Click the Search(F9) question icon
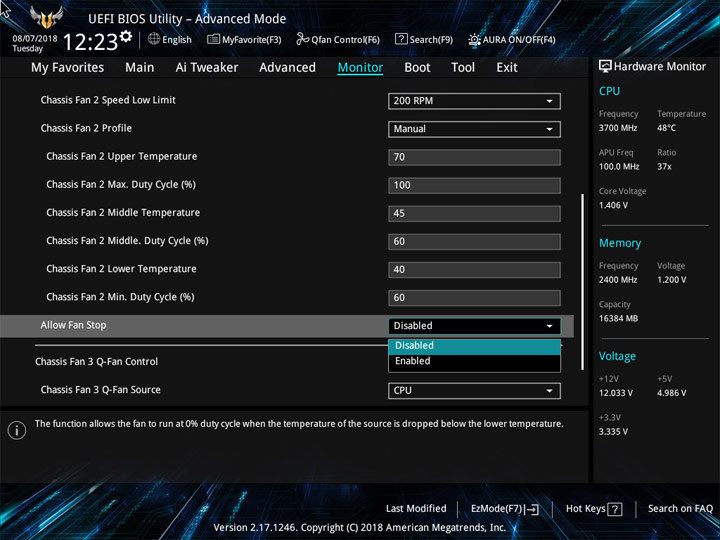Screen dimensions: 720x540 401,39
